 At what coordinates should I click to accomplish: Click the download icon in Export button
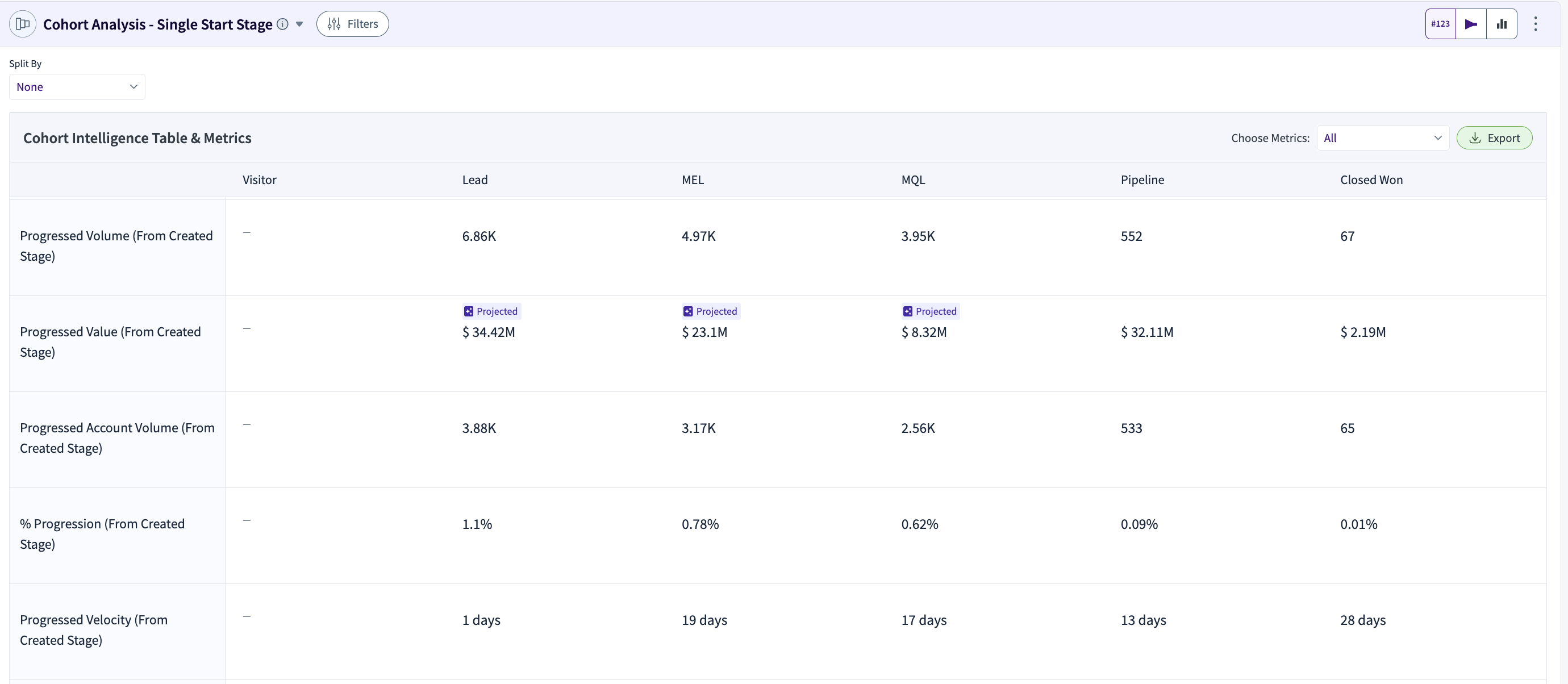coord(1475,138)
